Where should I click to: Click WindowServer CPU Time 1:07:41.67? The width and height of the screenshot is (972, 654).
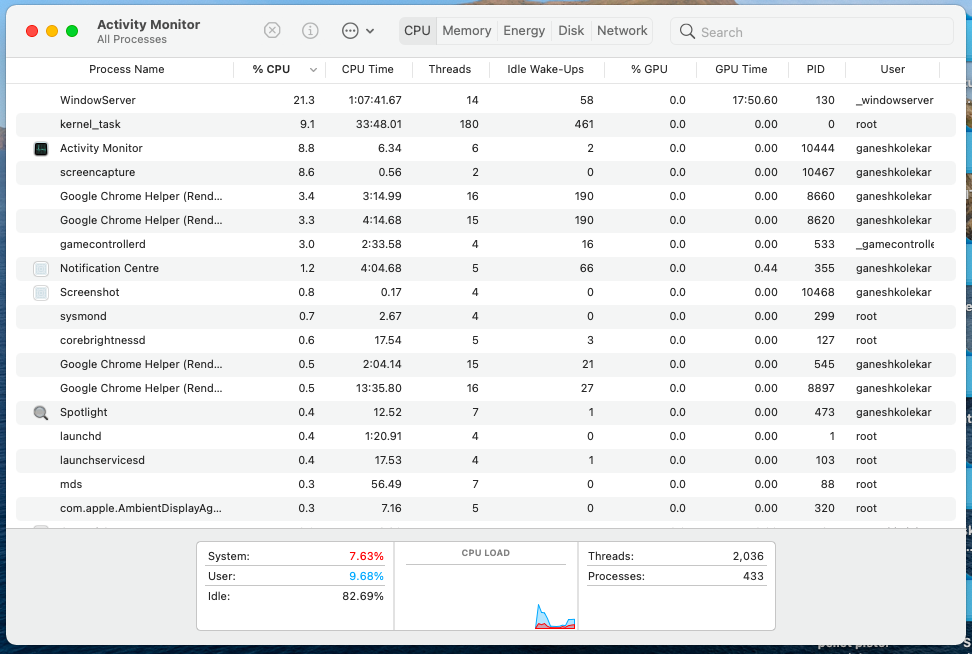point(374,100)
